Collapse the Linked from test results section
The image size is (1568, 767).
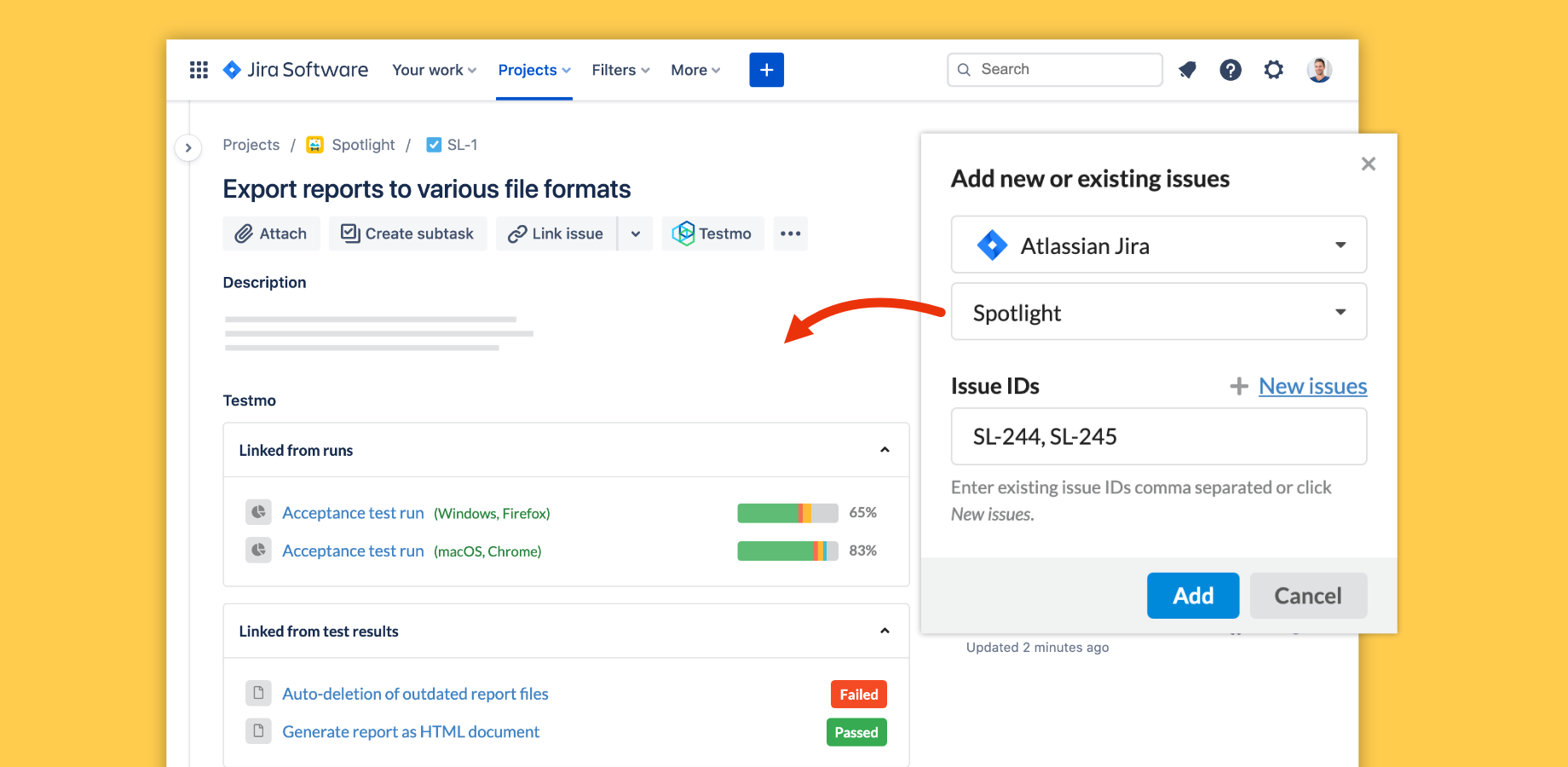tap(885, 631)
